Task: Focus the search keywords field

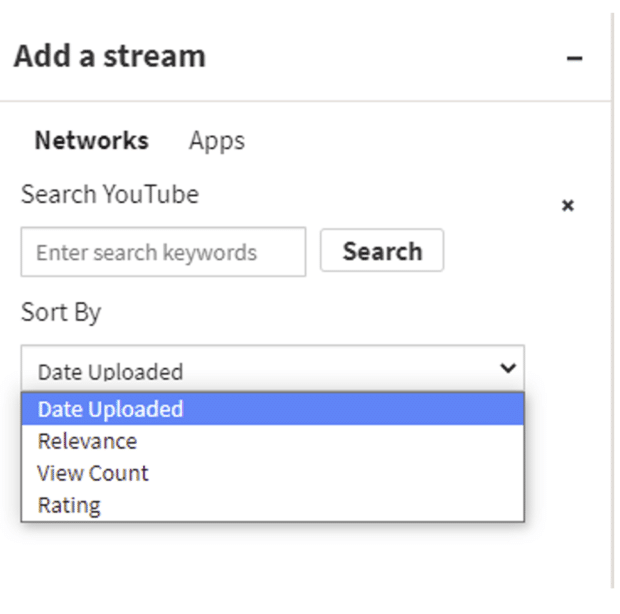Action: pos(163,252)
